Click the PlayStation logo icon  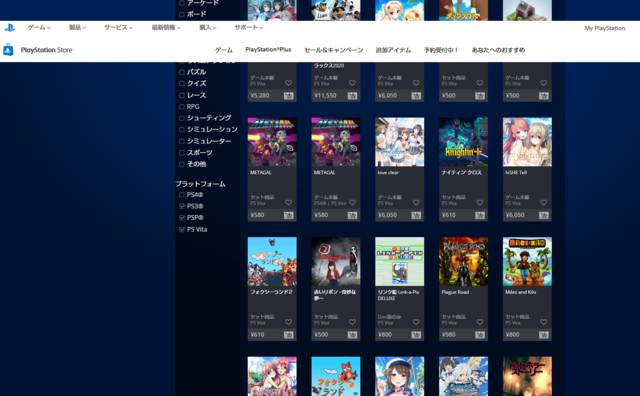tap(9, 28)
